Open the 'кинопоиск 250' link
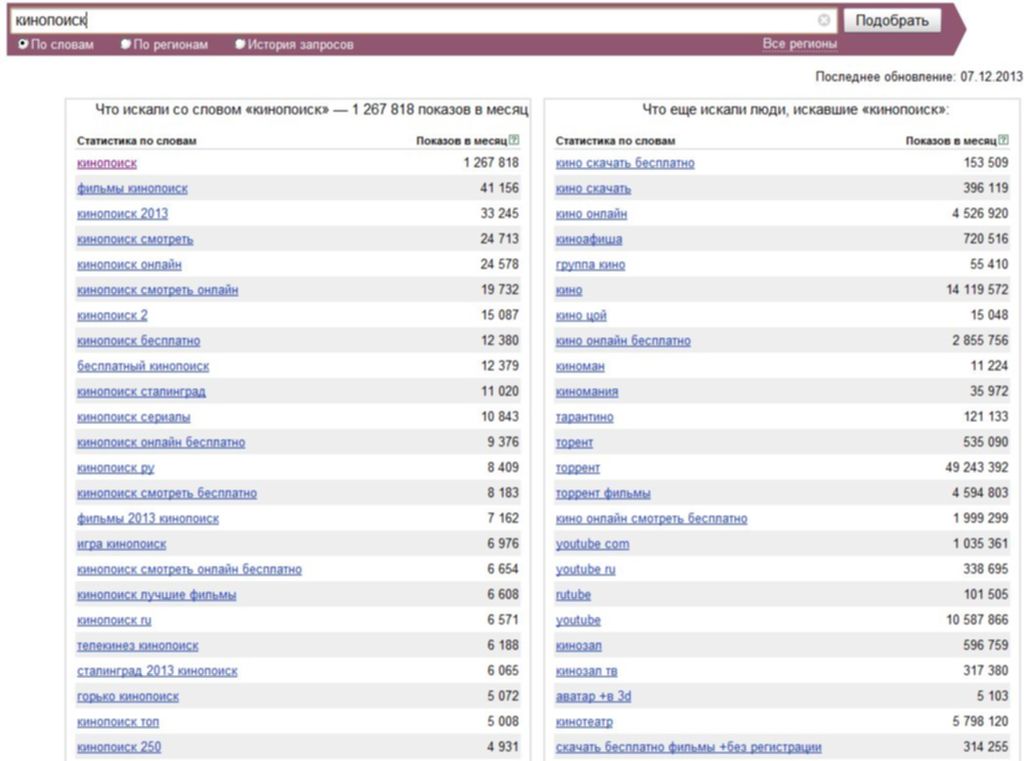The height and width of the screenshot is (761, 1024). pos(119,747)
